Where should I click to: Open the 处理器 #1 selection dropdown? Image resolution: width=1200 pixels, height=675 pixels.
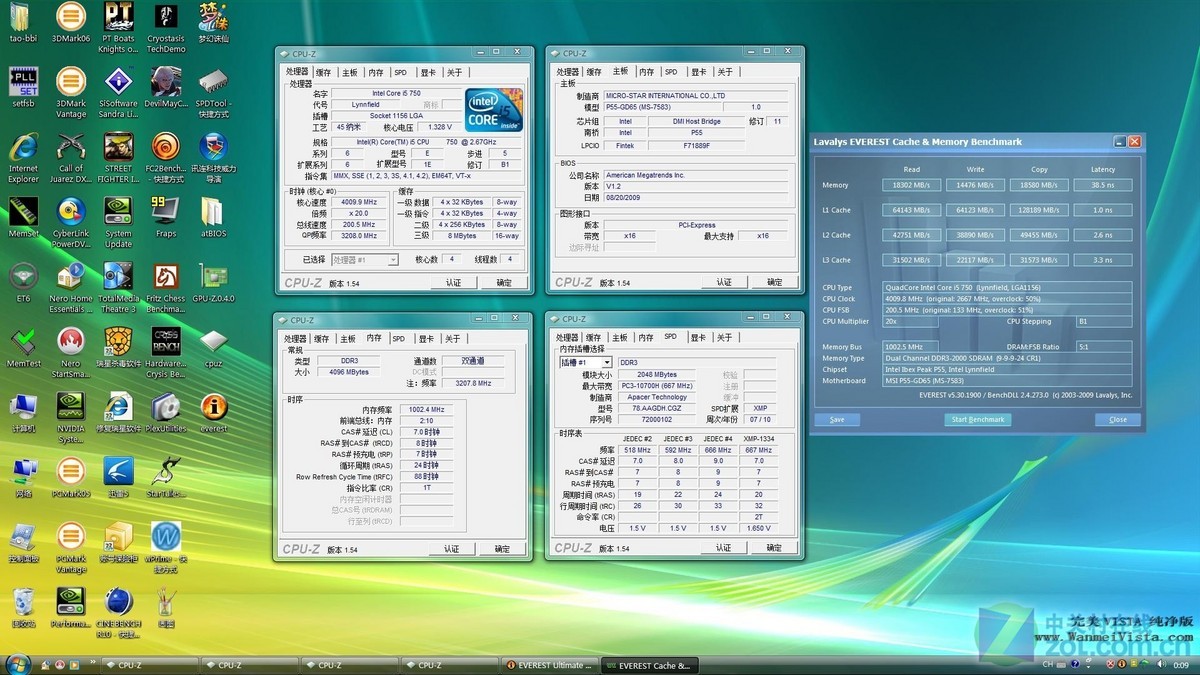click(x=364, y=260)
